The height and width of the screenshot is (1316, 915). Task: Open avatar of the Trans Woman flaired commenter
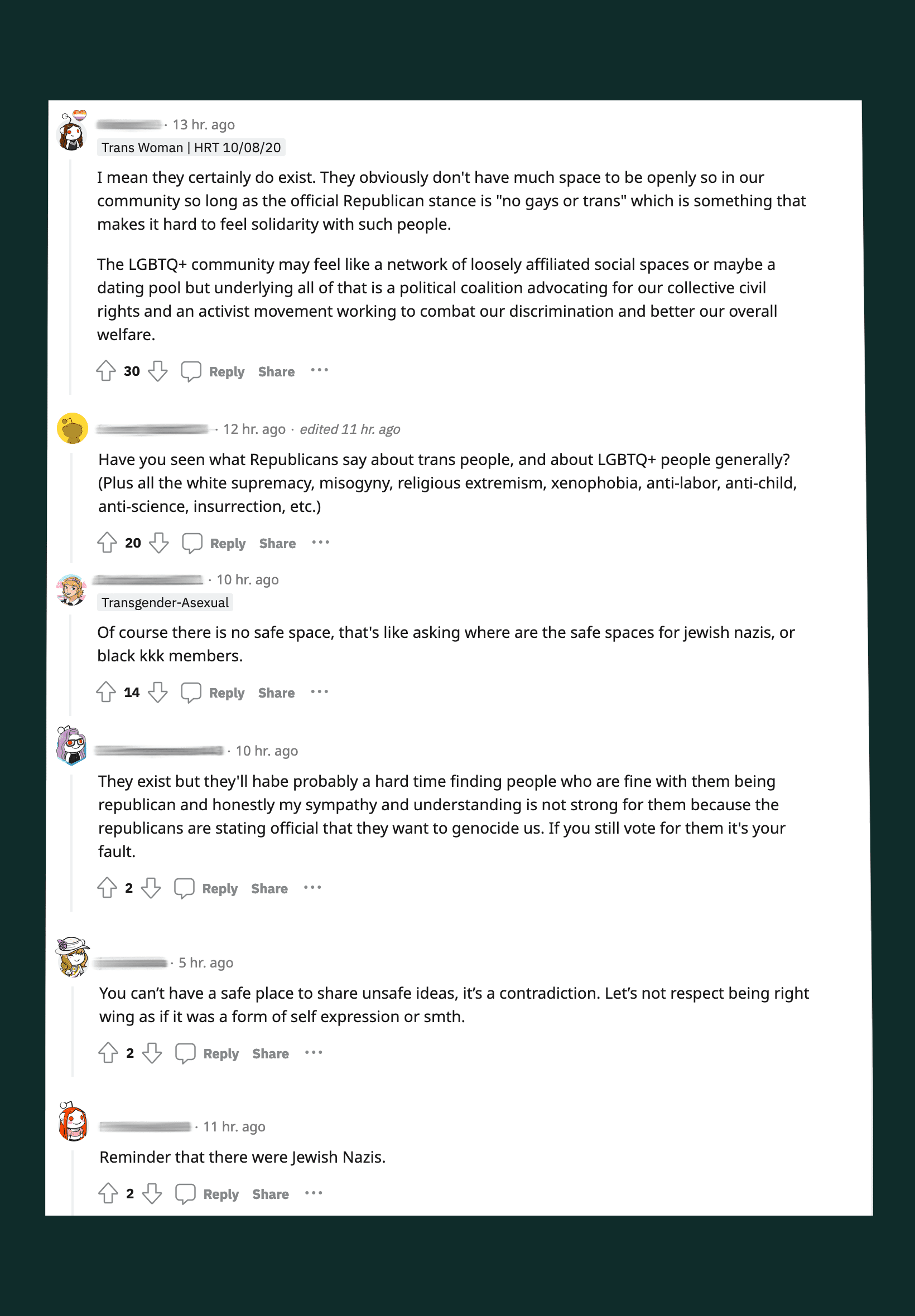pyautogui.click(x=72, y=132)
